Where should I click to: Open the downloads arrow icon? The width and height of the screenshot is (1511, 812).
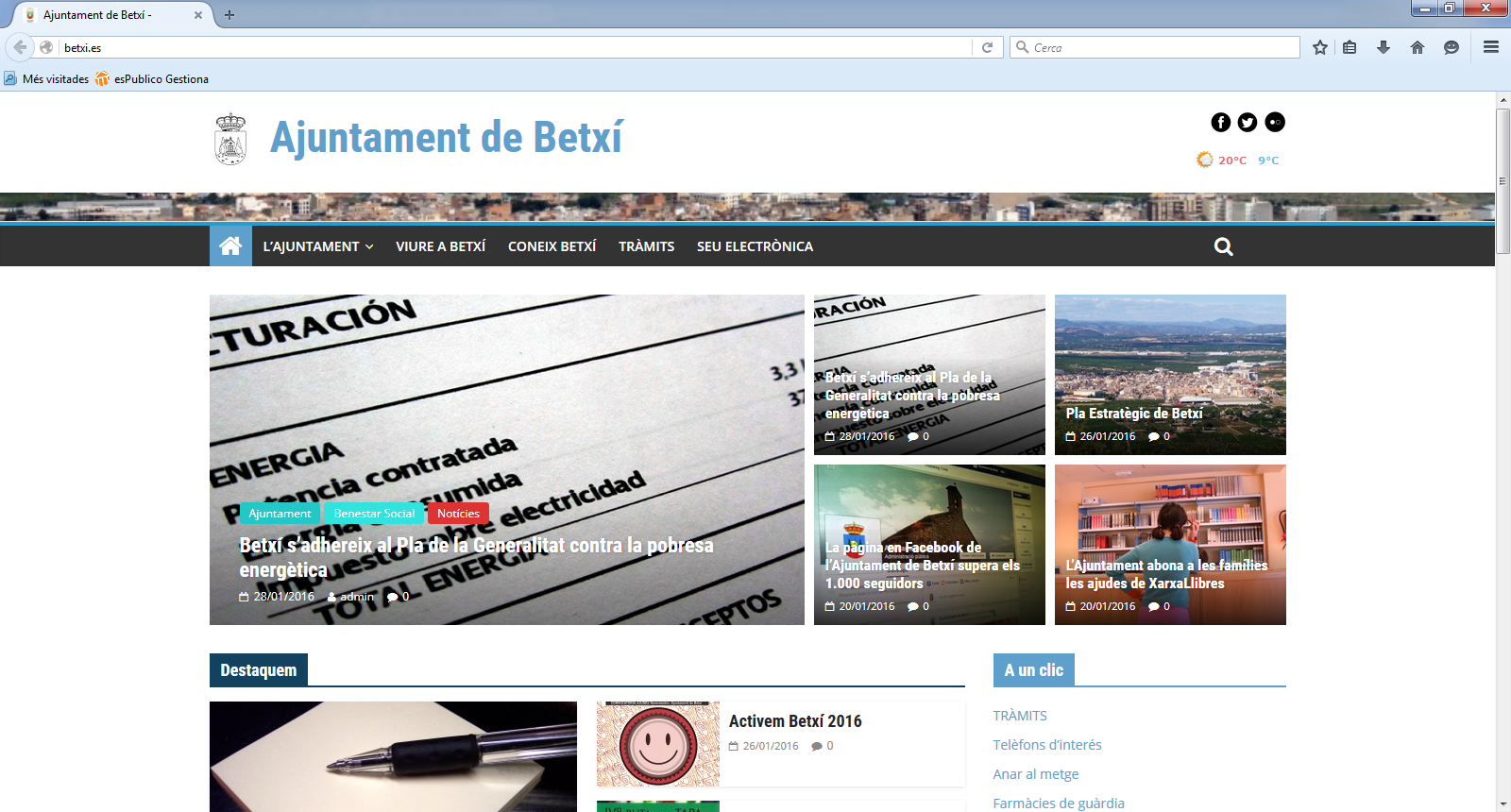tap(1384, 47)
